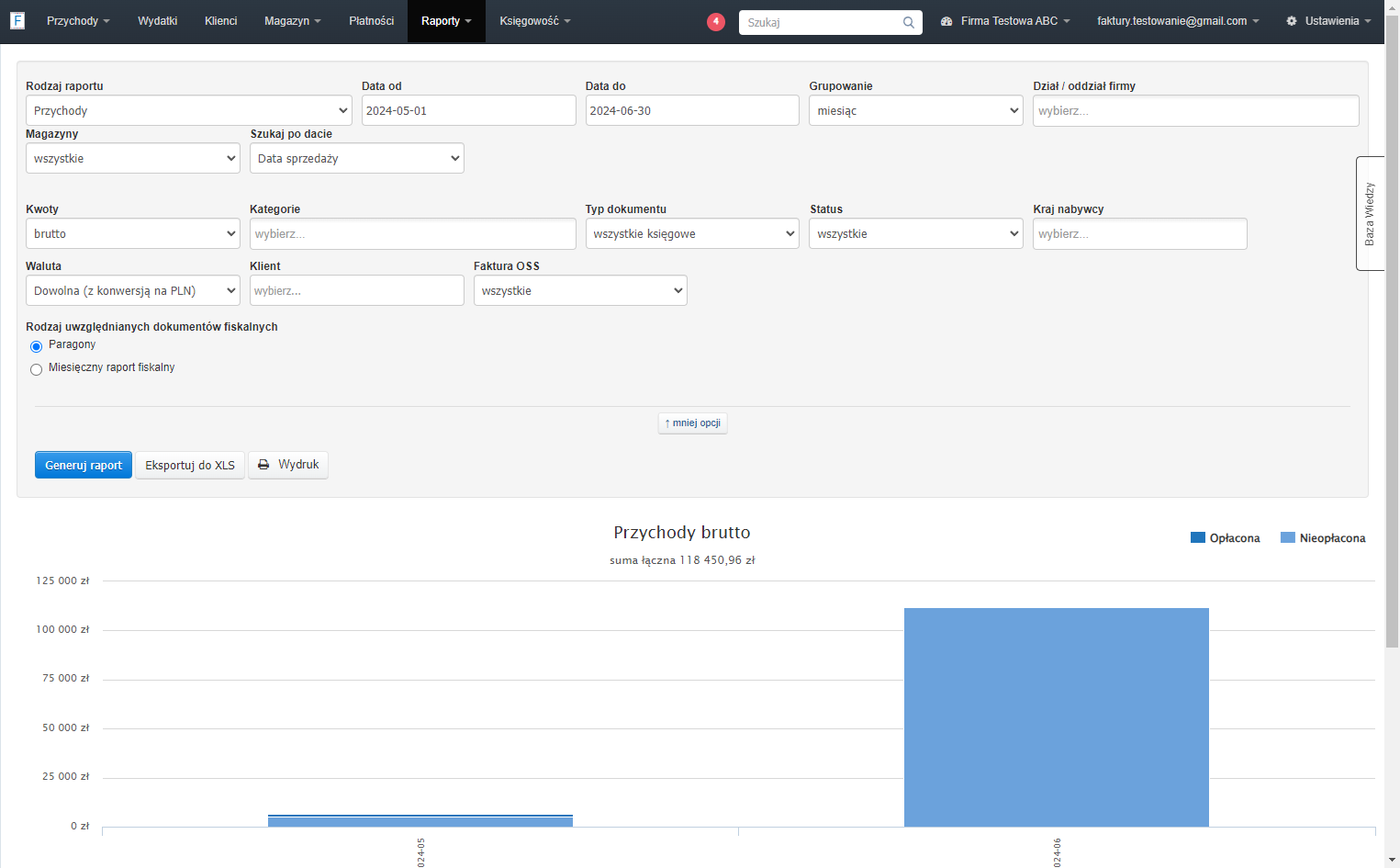Expand the Waluta dropdown

coord(133,290)
